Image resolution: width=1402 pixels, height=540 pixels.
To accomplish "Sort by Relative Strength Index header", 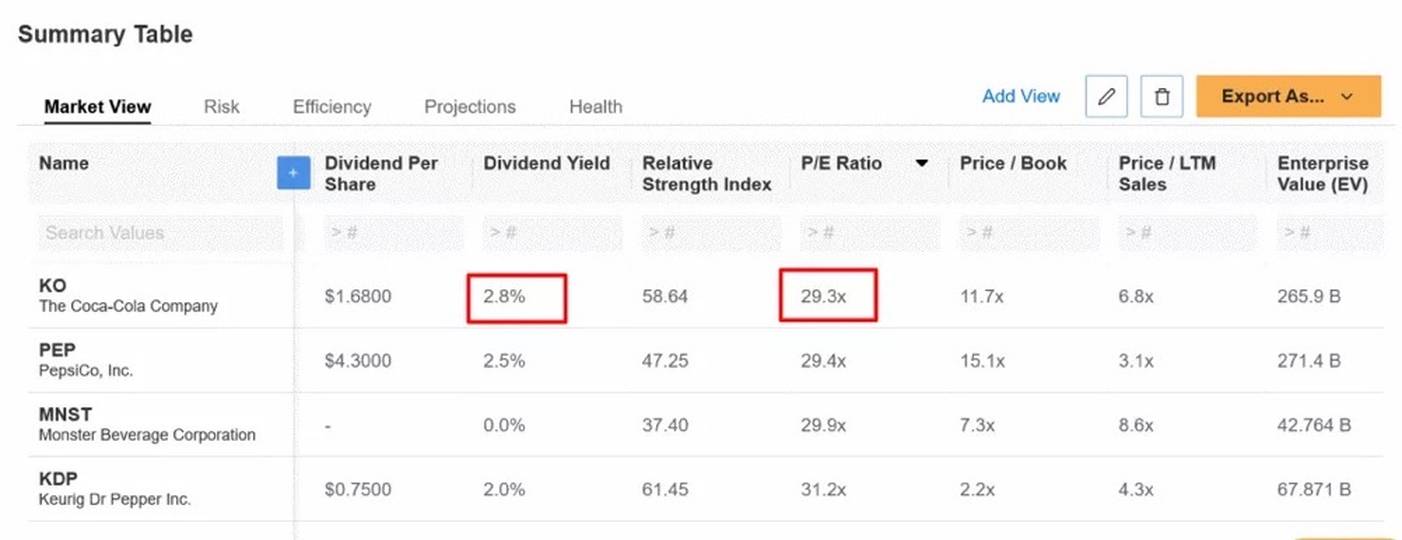I will point(706,174).
